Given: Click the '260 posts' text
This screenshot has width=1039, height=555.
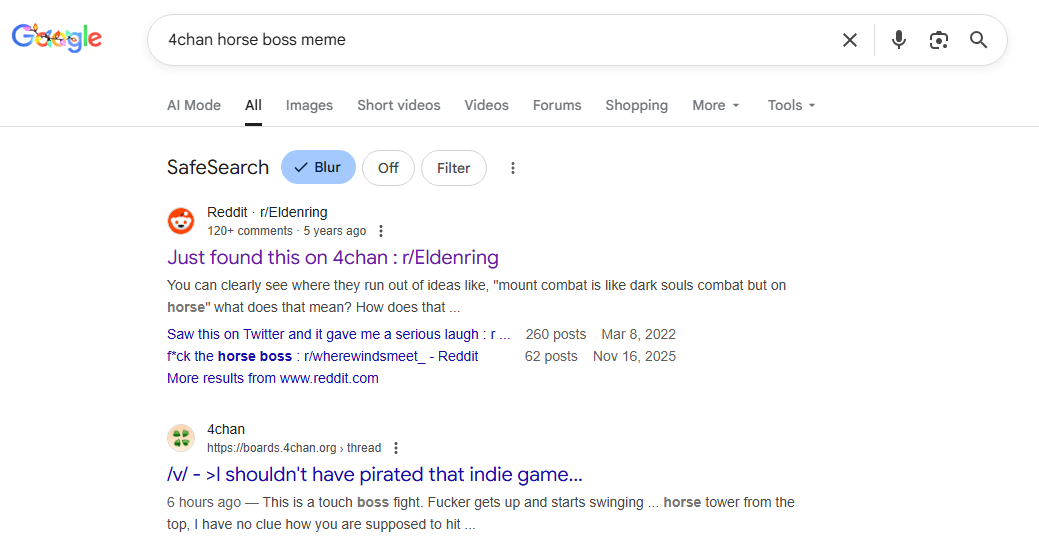Looking at the screenshot, I should [x=556, y=334].
